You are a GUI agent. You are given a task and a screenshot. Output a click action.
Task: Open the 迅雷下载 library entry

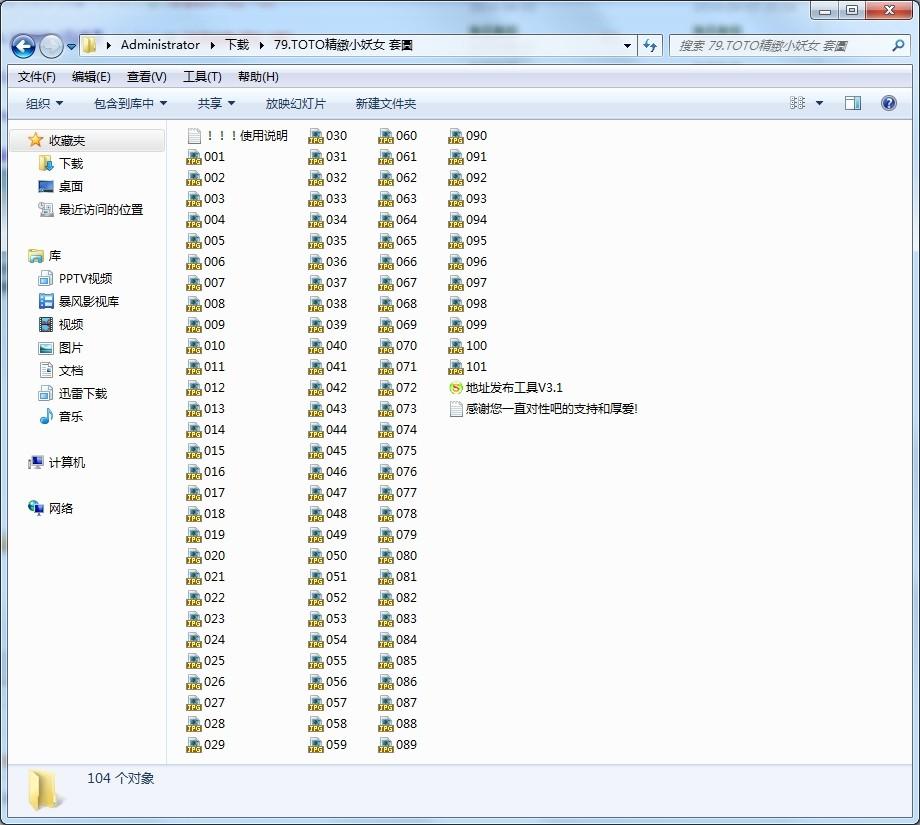tap(82, 393)
